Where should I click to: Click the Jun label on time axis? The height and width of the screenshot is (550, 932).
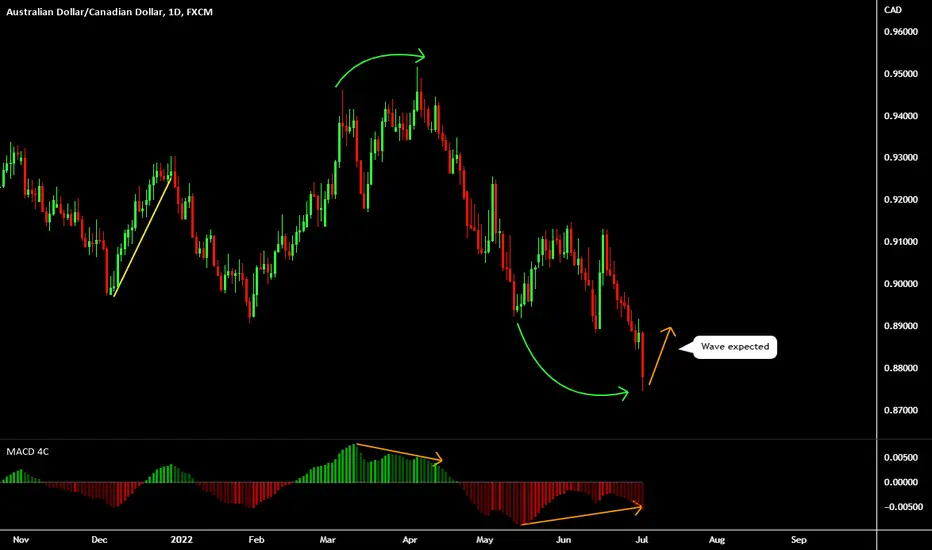[563, 540]
